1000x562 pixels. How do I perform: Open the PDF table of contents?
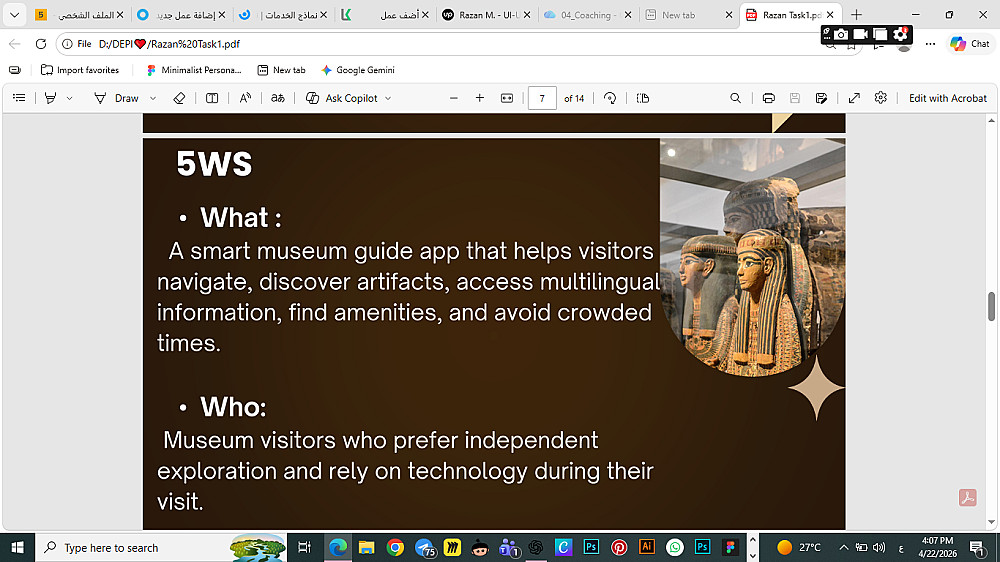[19, 98]
